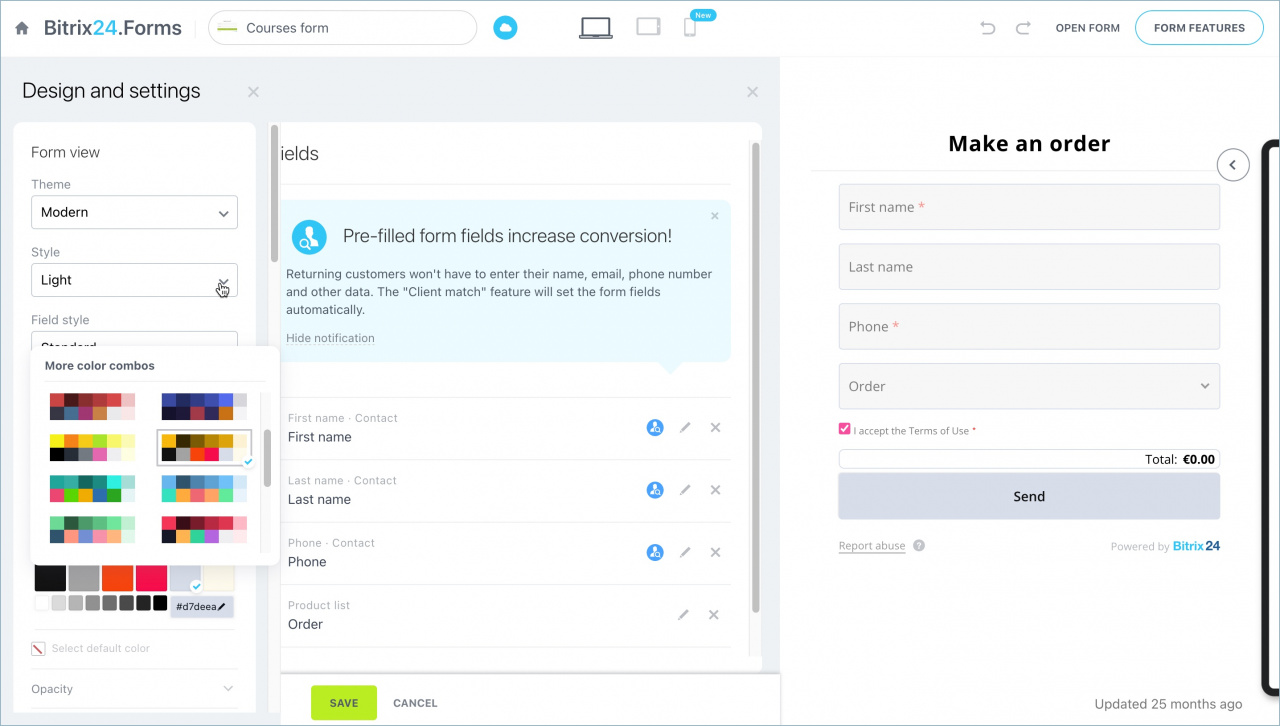
Task: Open the Order dropdown in form preview
Action: [1029, 386]
